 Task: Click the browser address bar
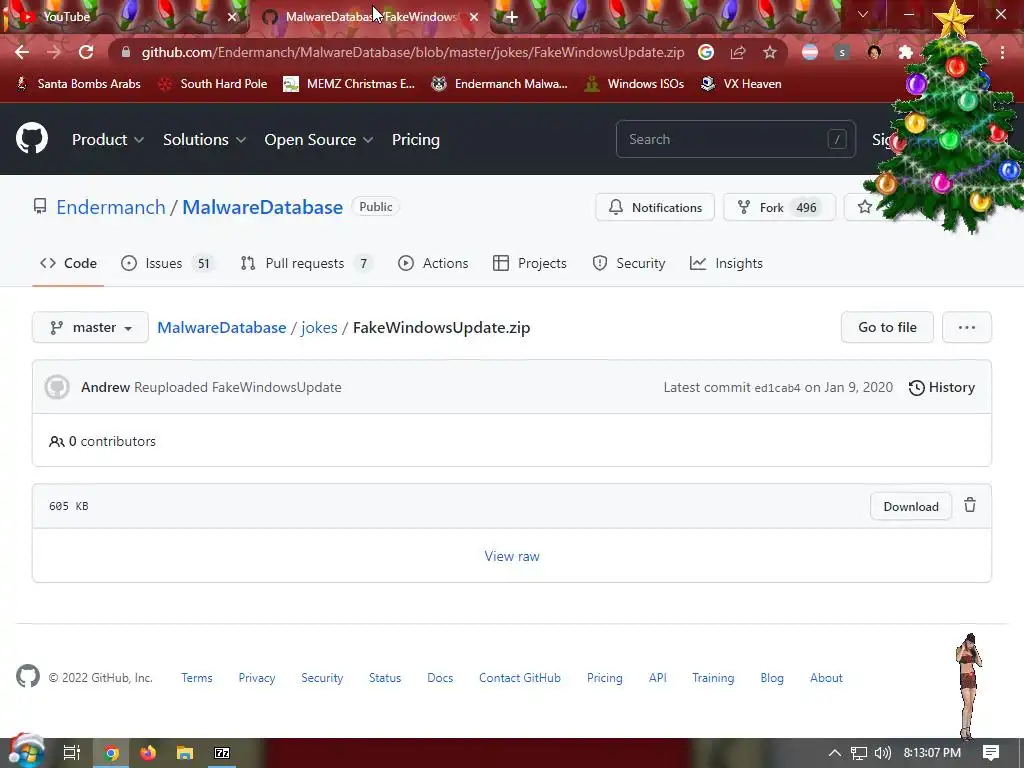[413, 52]
